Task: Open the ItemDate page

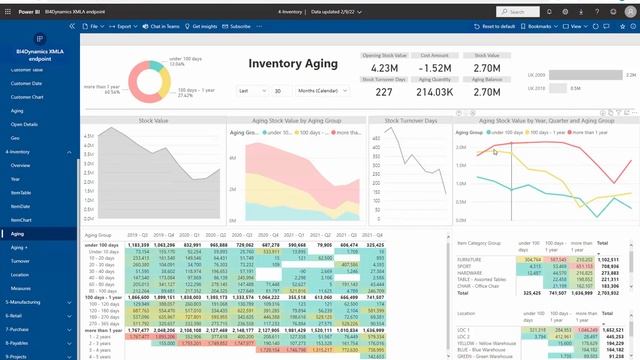Action: [x=20, y=207]
